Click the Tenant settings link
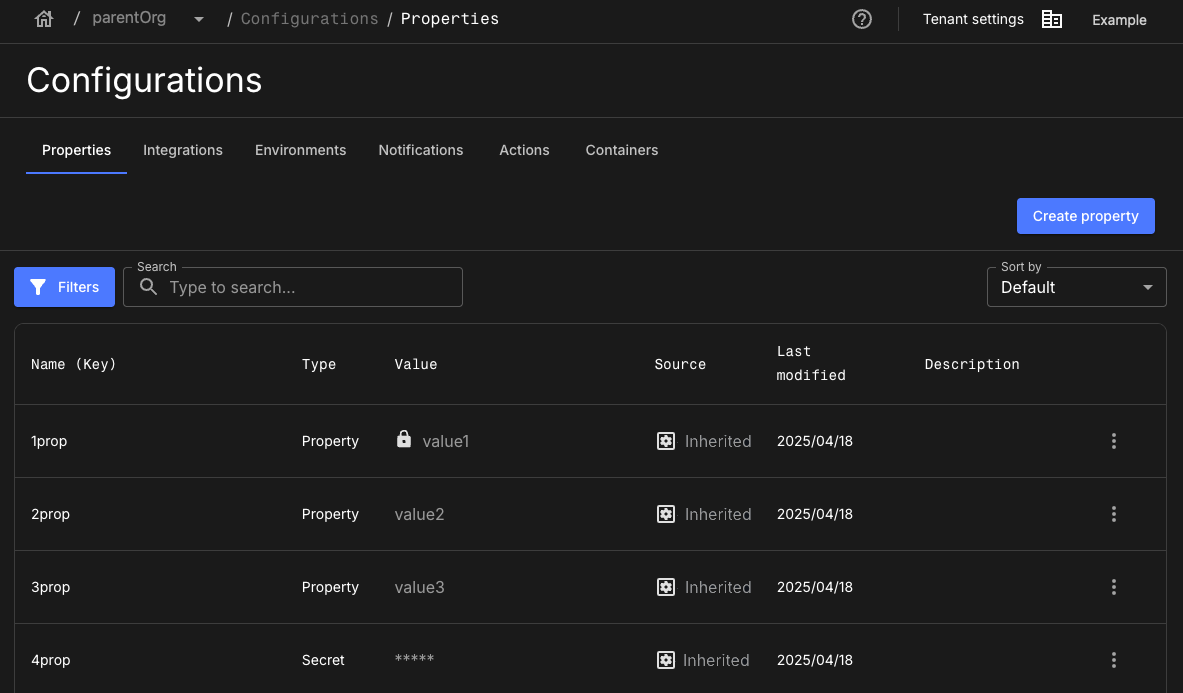This screenshot has height=693, width=1183. pos(973,19)
